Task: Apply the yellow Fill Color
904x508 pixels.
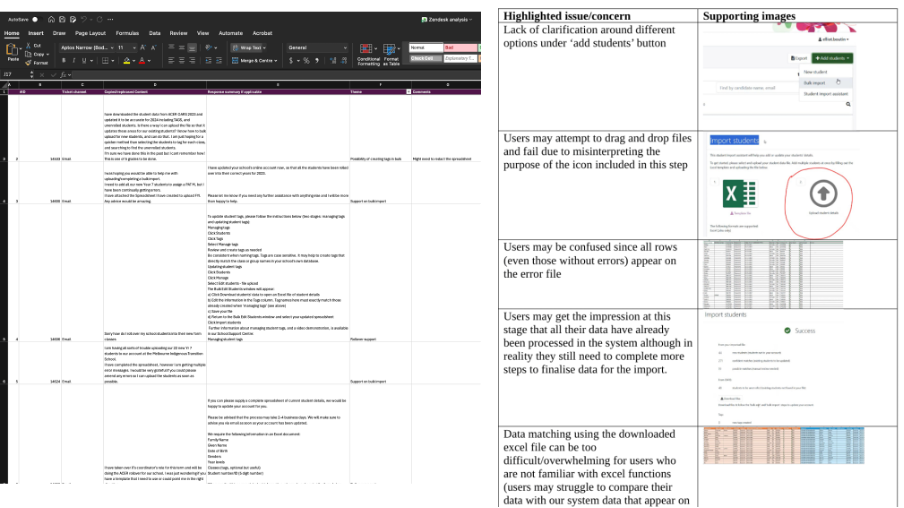Action: [127, 61]
